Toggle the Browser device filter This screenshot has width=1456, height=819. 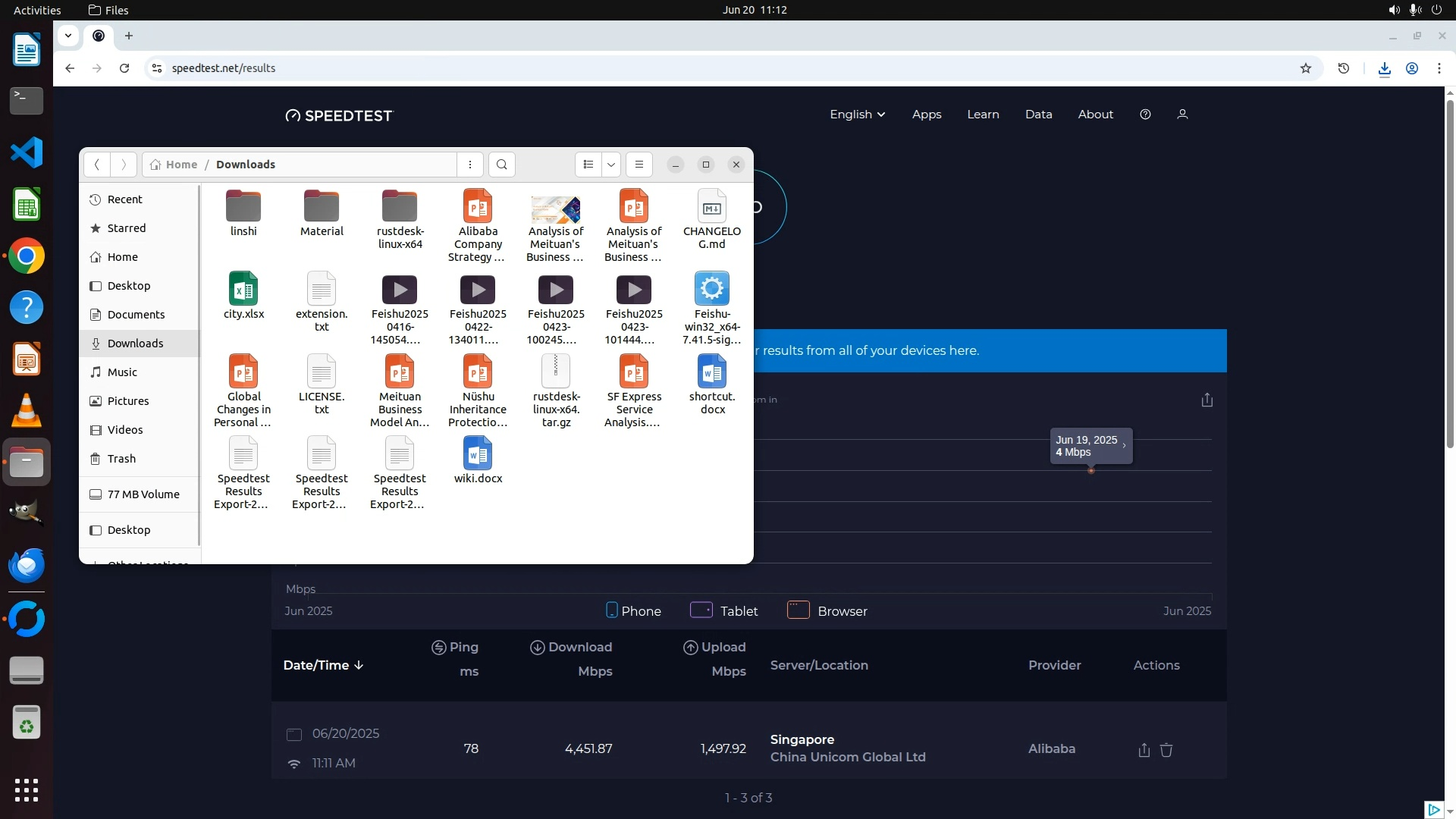pyautogui.click(x=827, y=610)
